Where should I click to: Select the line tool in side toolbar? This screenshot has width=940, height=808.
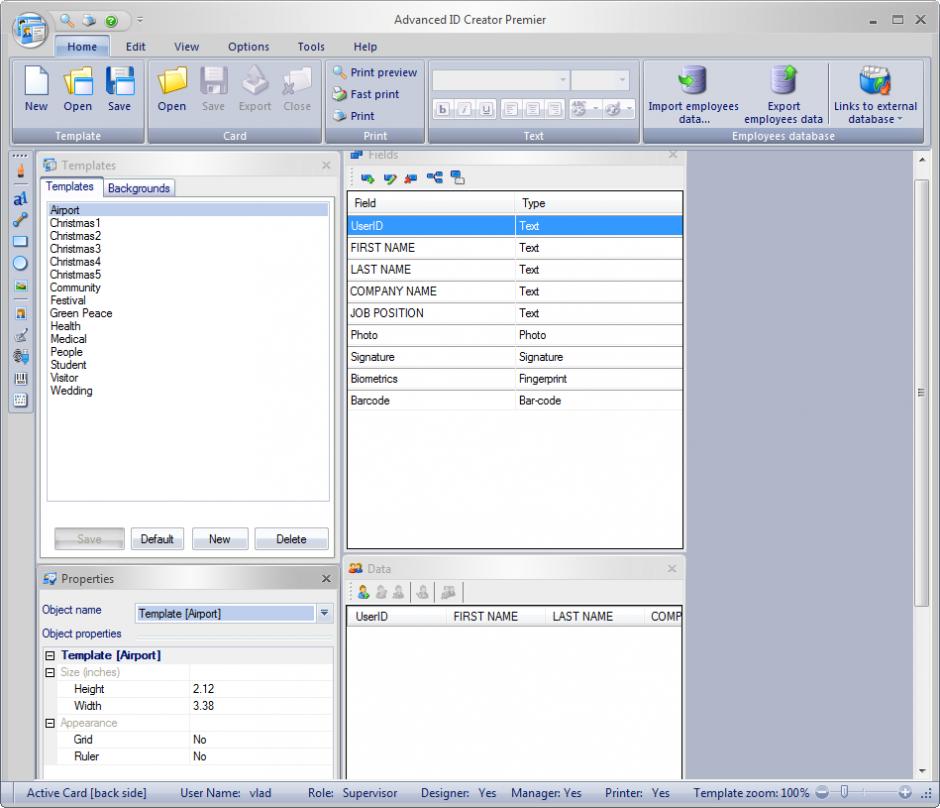[x=20, y=220]
